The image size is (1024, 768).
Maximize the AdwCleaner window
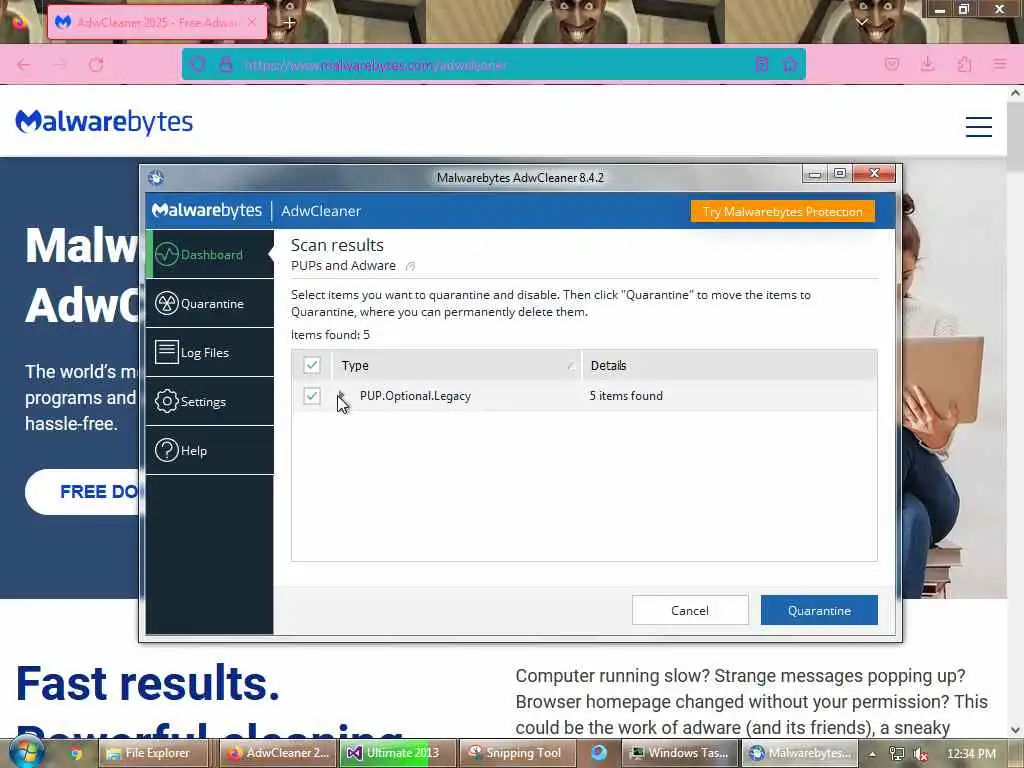click(840, 173)
